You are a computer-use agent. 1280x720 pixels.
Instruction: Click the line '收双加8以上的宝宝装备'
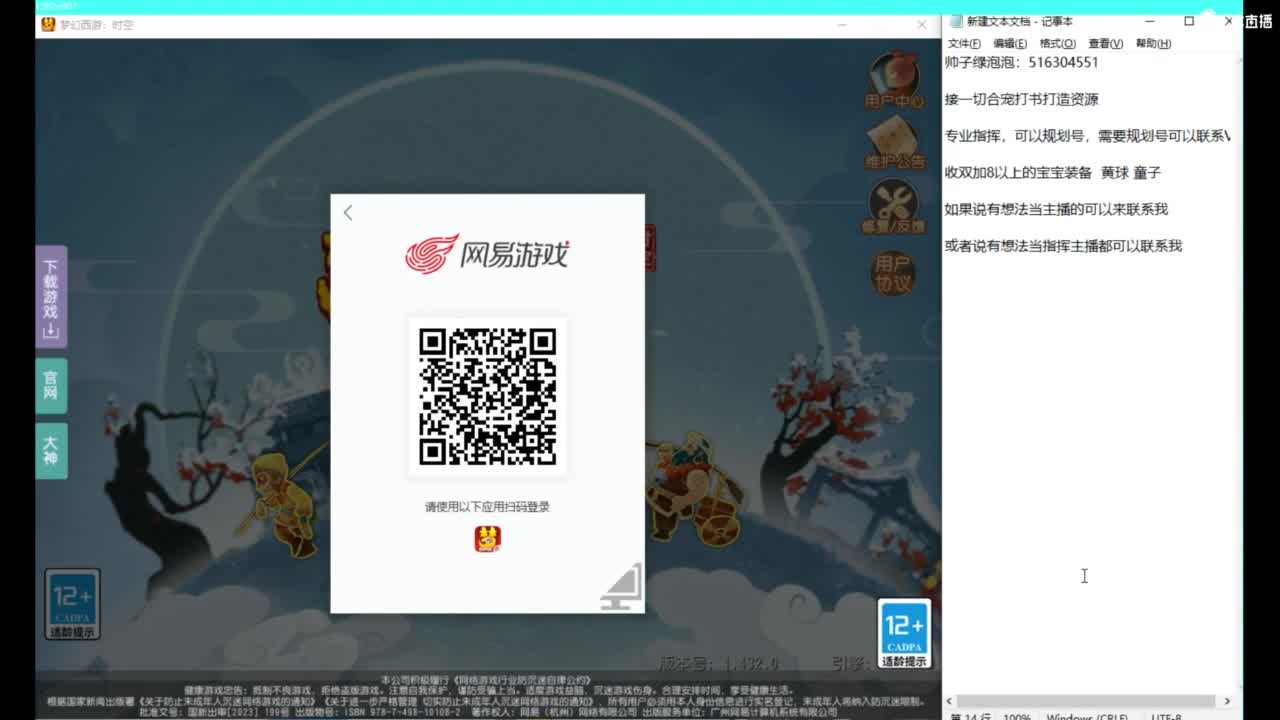point(1052,173)
